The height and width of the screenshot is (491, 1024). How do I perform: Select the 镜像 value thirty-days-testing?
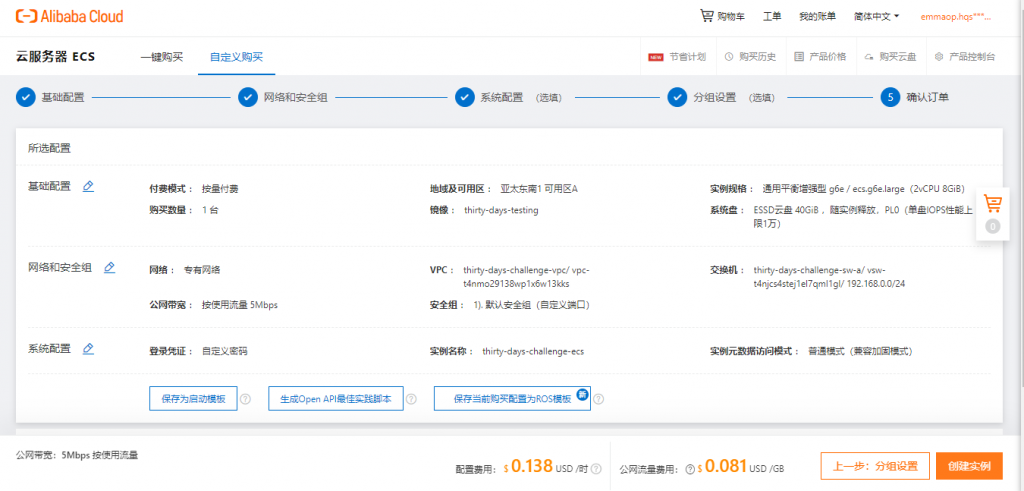[x=501, y=210]
